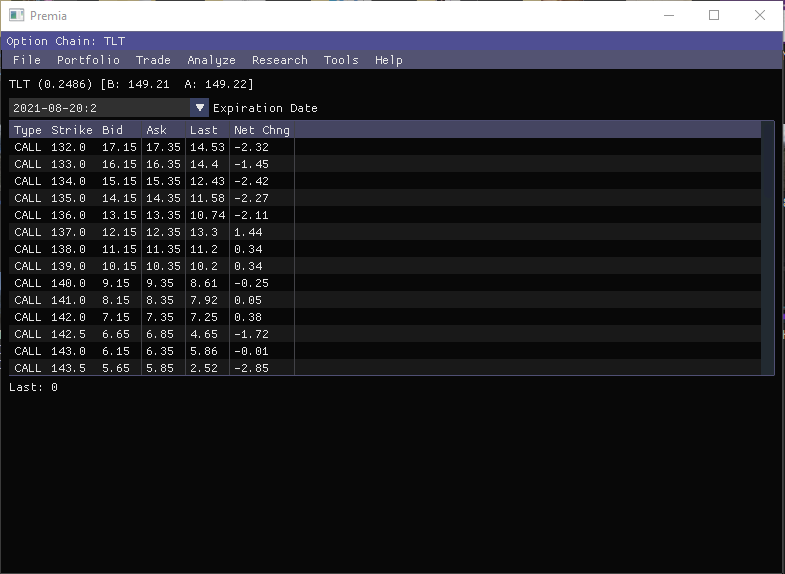
Task: Click the 2021-08-20:2 expiration combo box
Action: click(109, 108)
